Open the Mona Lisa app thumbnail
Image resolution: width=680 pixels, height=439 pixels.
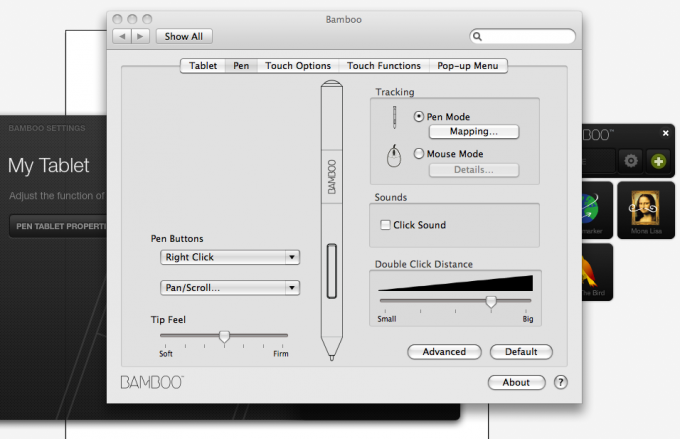pyautogui.click(x=646, y=210)
